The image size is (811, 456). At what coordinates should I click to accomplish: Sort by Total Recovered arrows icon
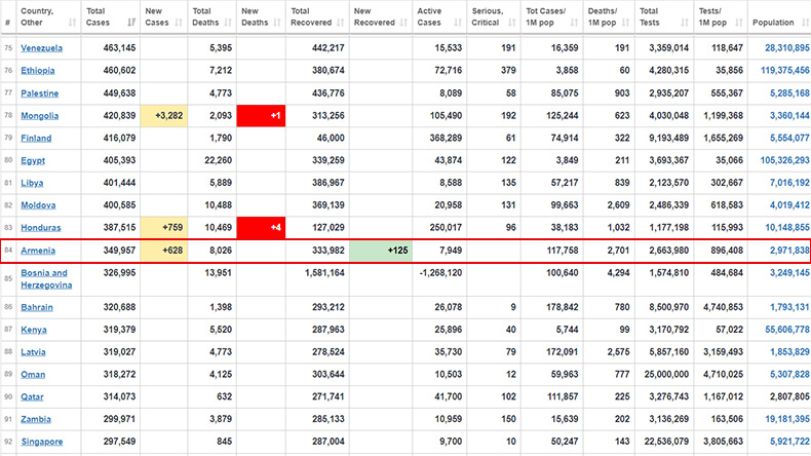340,22
